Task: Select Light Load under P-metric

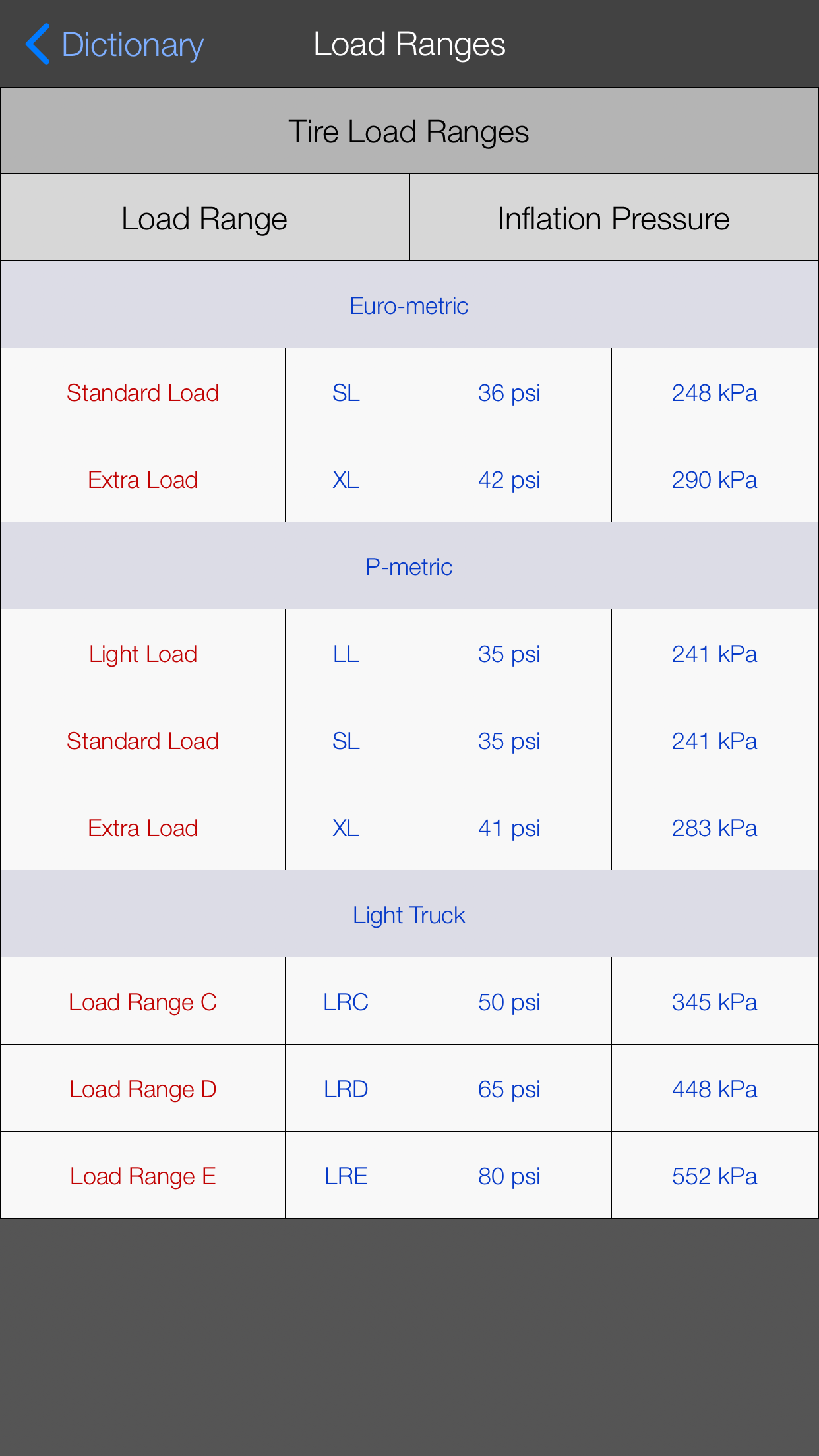Action: pos(142,653)
